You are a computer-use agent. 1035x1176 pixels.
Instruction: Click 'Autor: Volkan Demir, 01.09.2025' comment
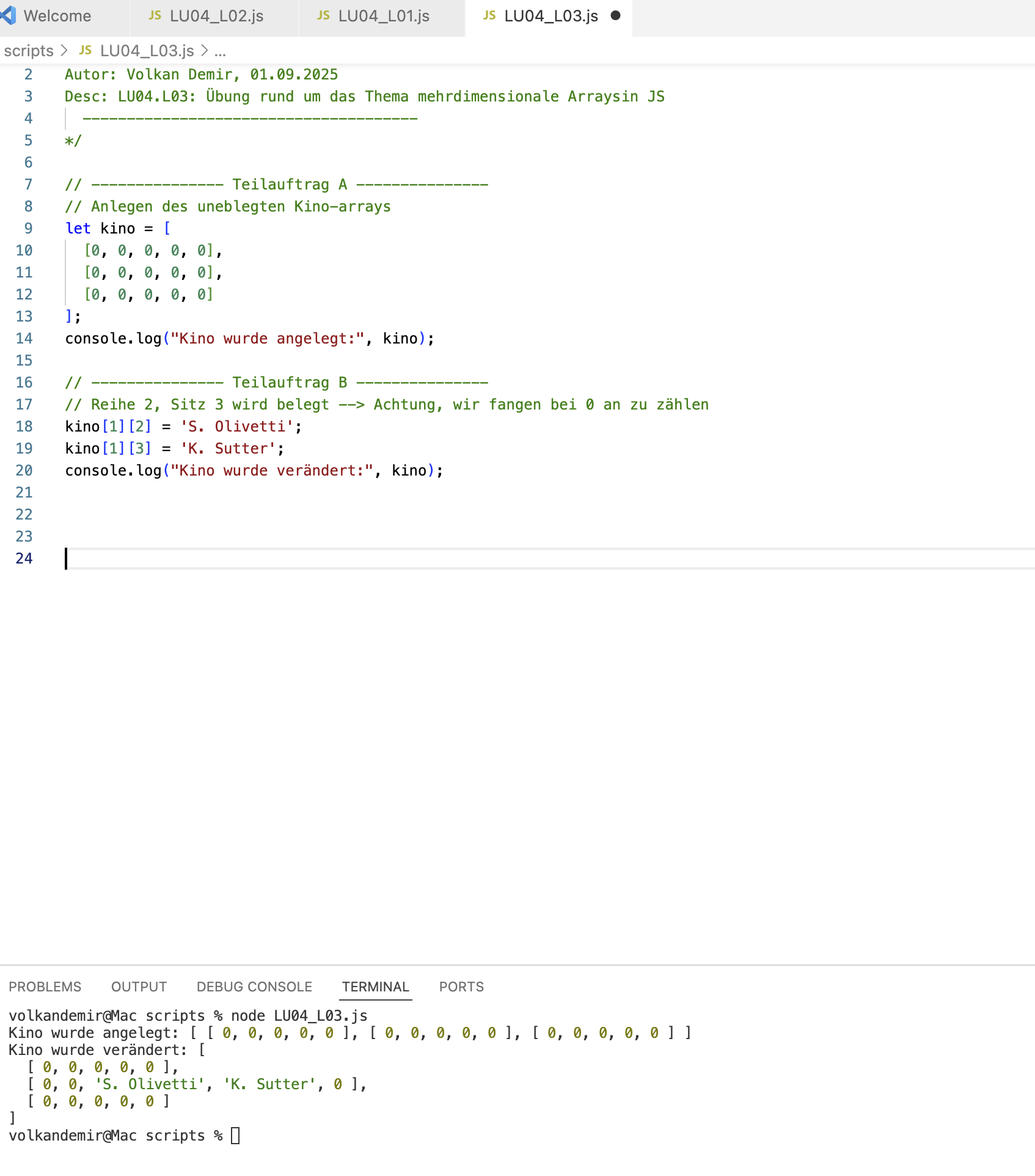(x=201, y=74)
